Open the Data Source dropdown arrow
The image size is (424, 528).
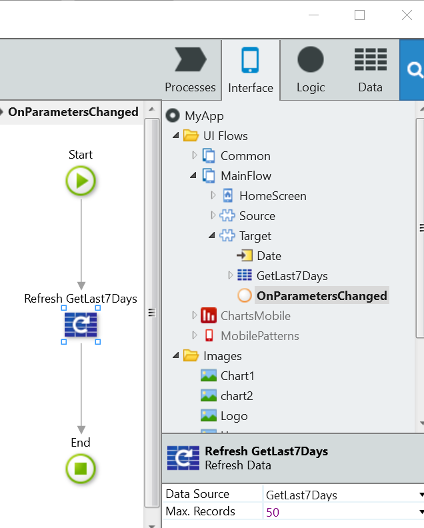(421, 495)
